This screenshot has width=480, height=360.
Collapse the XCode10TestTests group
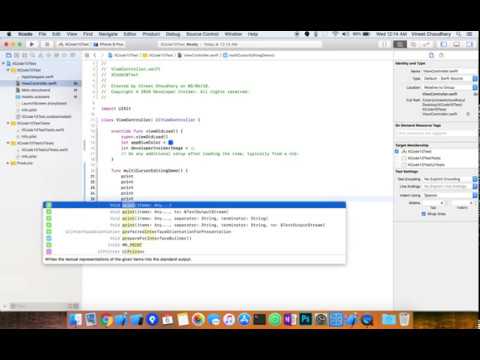[x=8, y=123]
